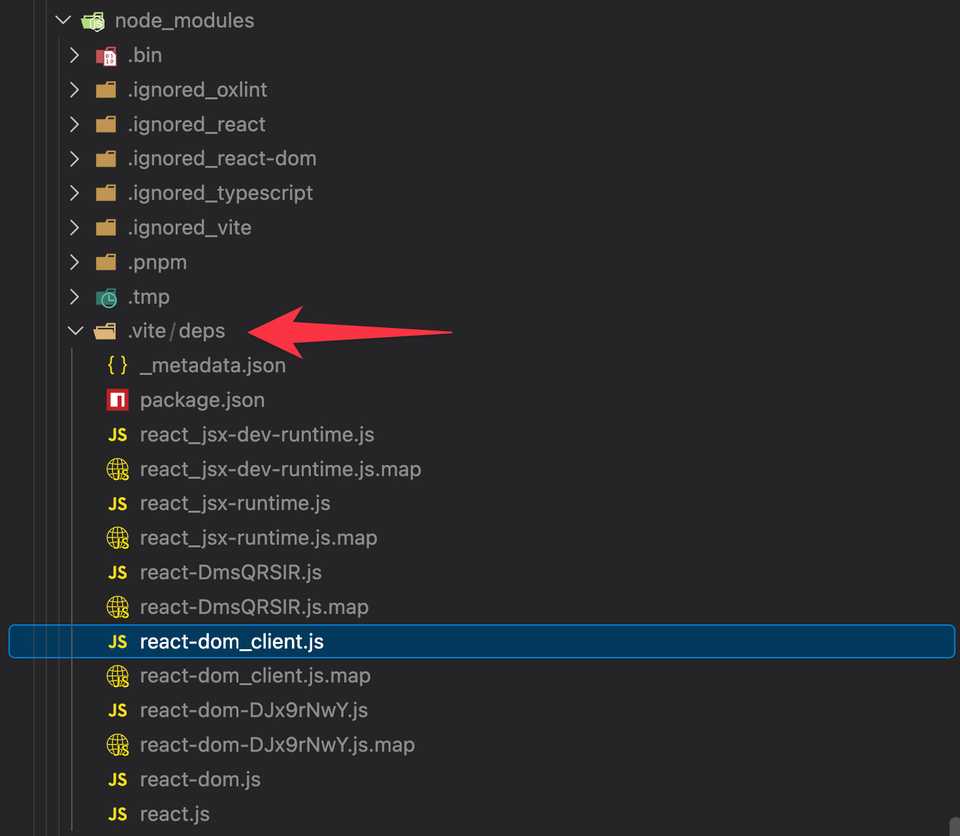Select the node_modules folder name
960x836 pixels.
click(x=184, y=21)
